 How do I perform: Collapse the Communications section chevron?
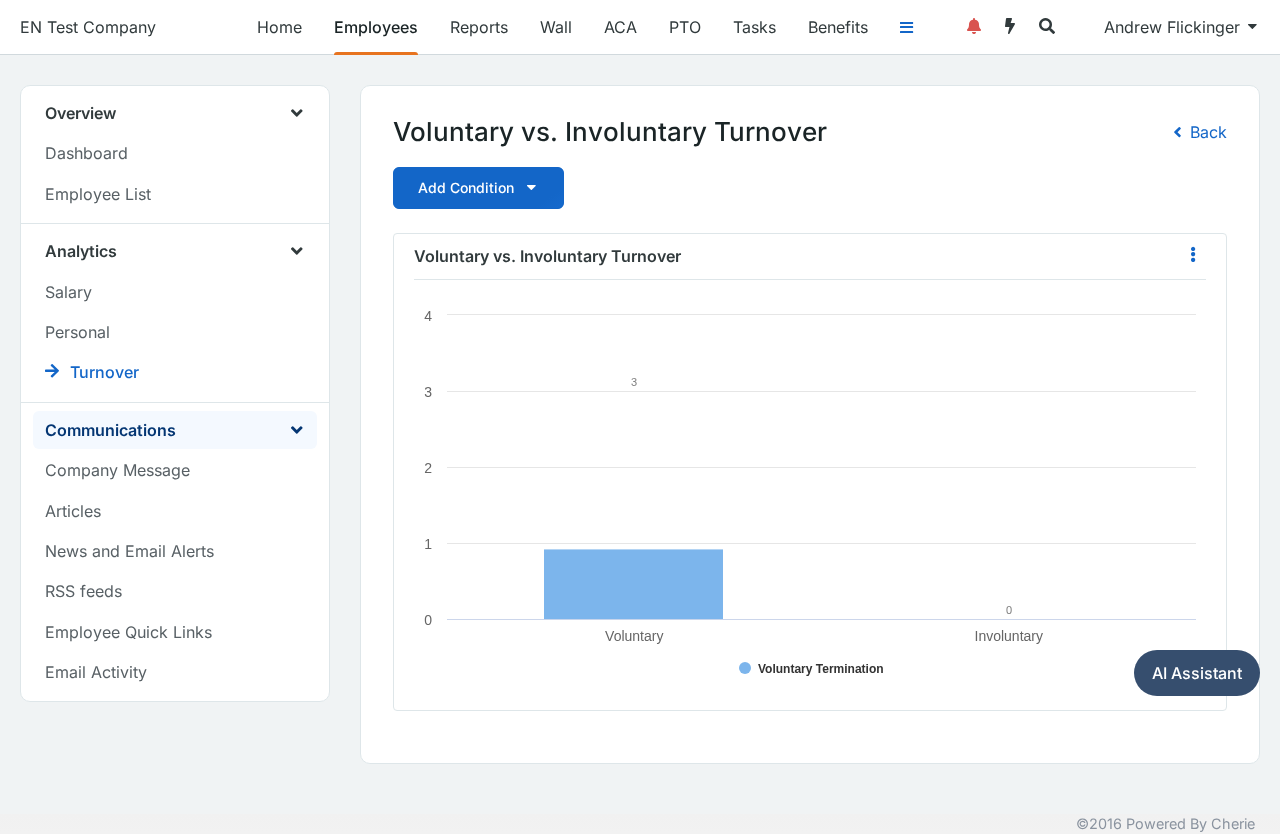point(297,430)
